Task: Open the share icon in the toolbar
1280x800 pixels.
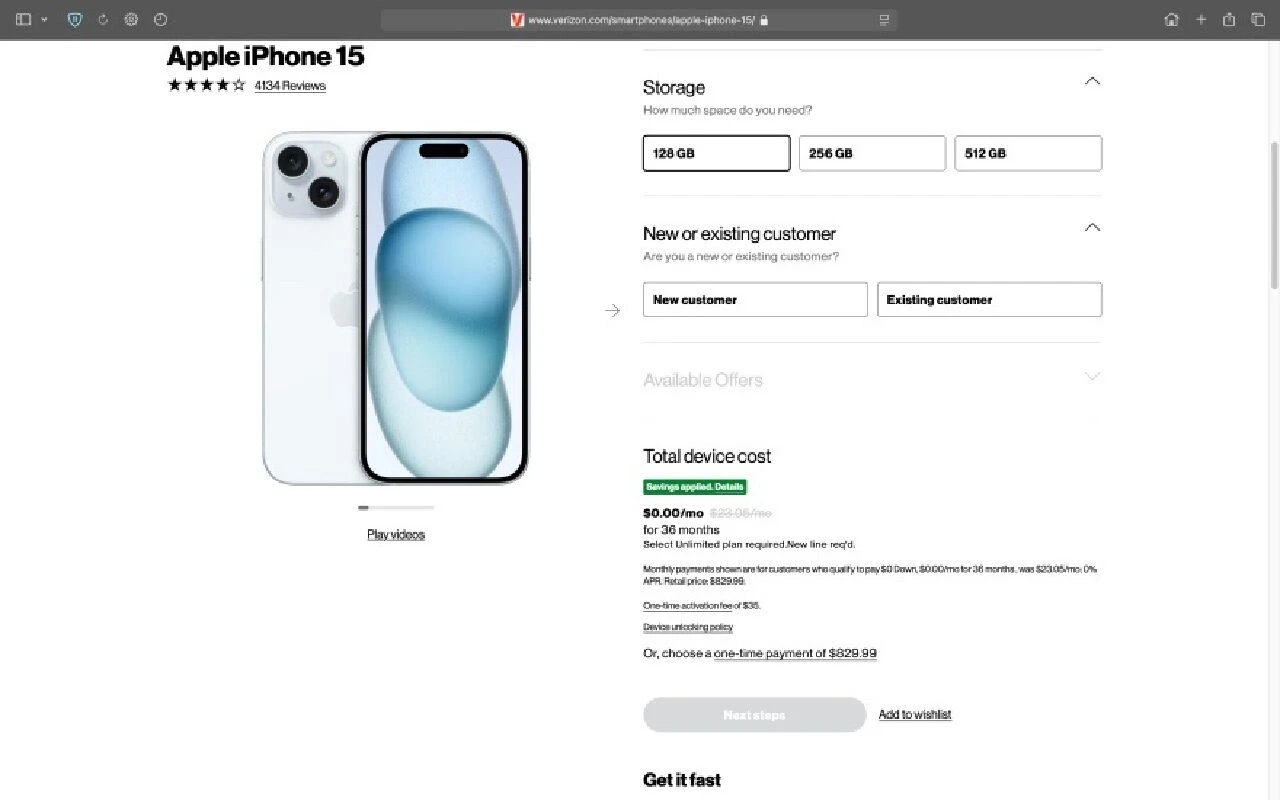Action: tap(1228, 19)
